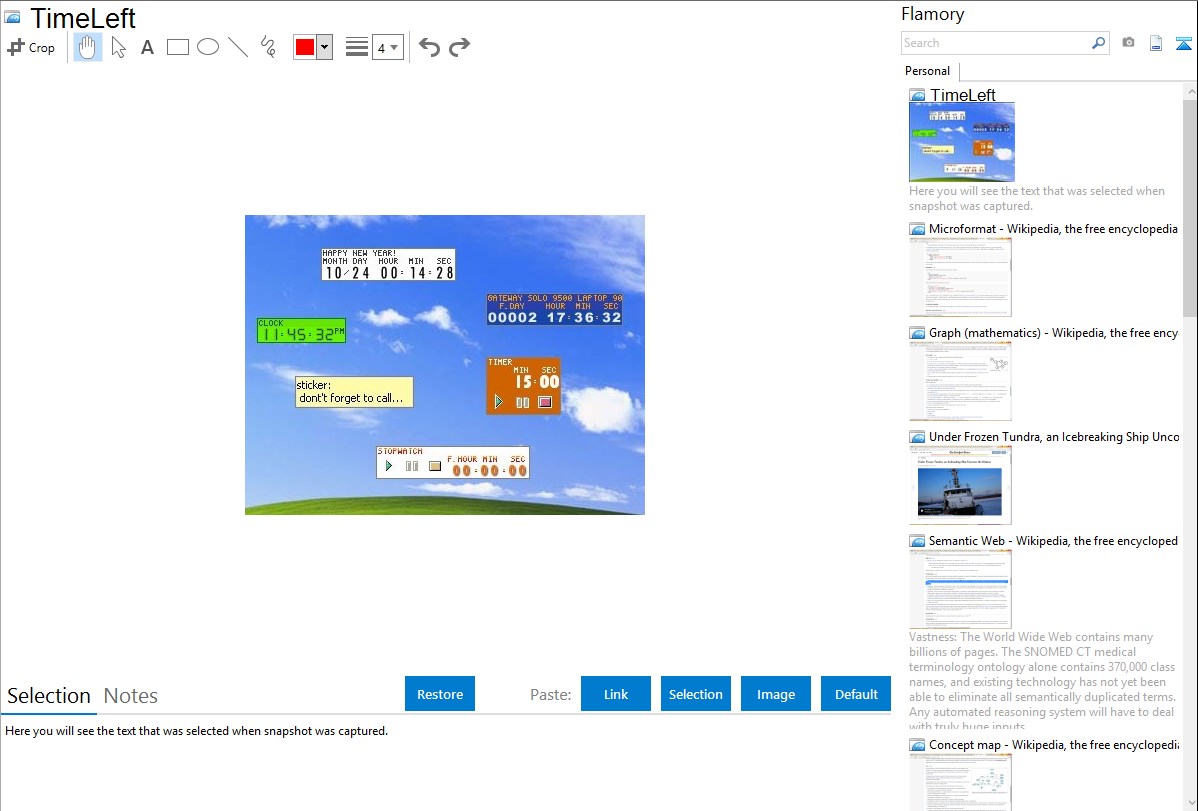Screen dimensions: 1198x811
Task: Open the Concept map snapshot thumbnail
Action: 960,782
